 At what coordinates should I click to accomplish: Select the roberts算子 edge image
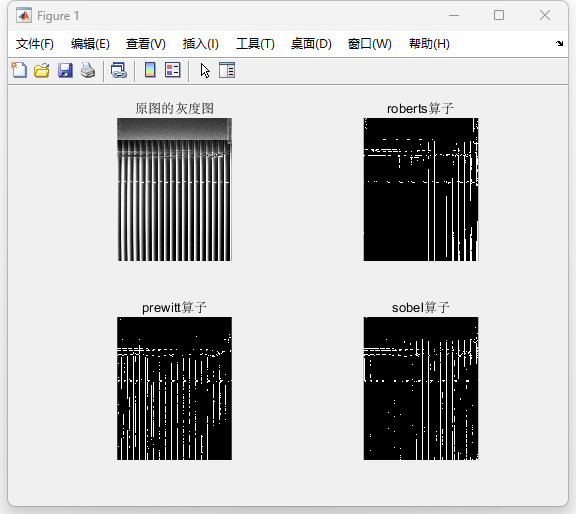[421, 190]
